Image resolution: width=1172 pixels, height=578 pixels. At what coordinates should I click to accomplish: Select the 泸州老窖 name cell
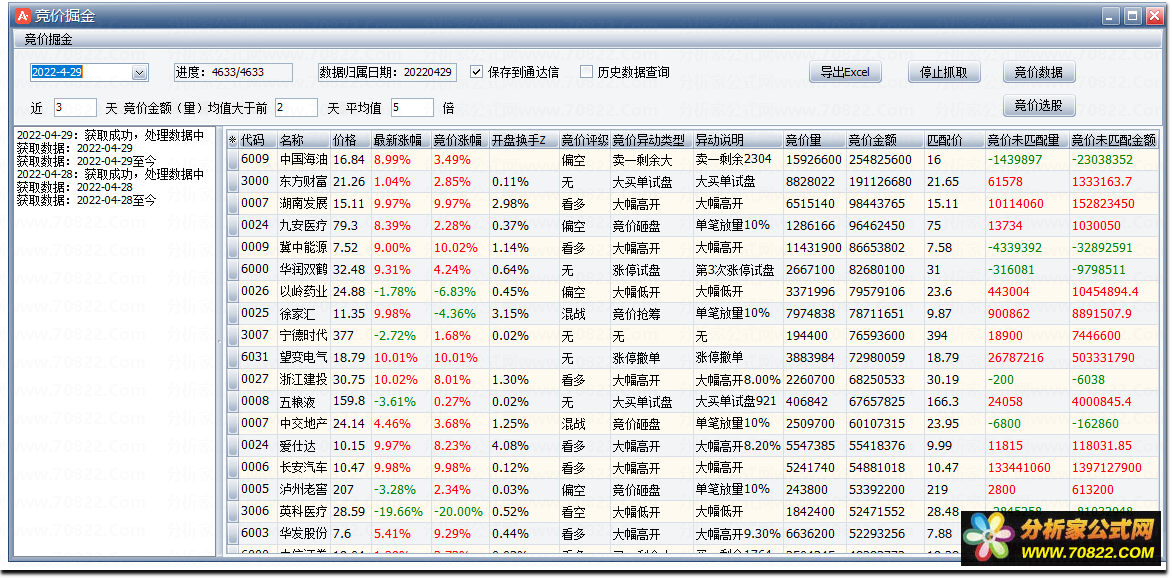point(303,490)
